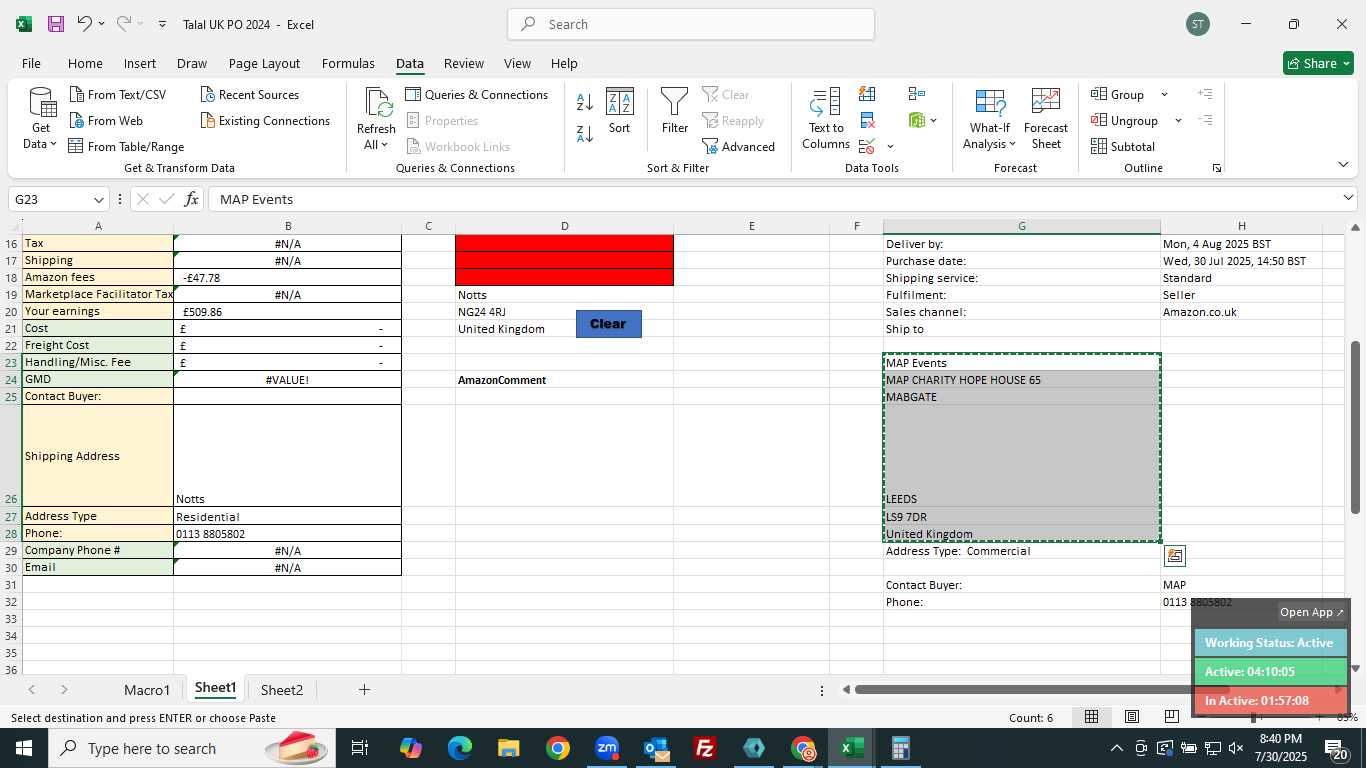This screenshot has height=768, width=1366.
Task: Create a Forecast Sheet
Action: point(1046,119)
